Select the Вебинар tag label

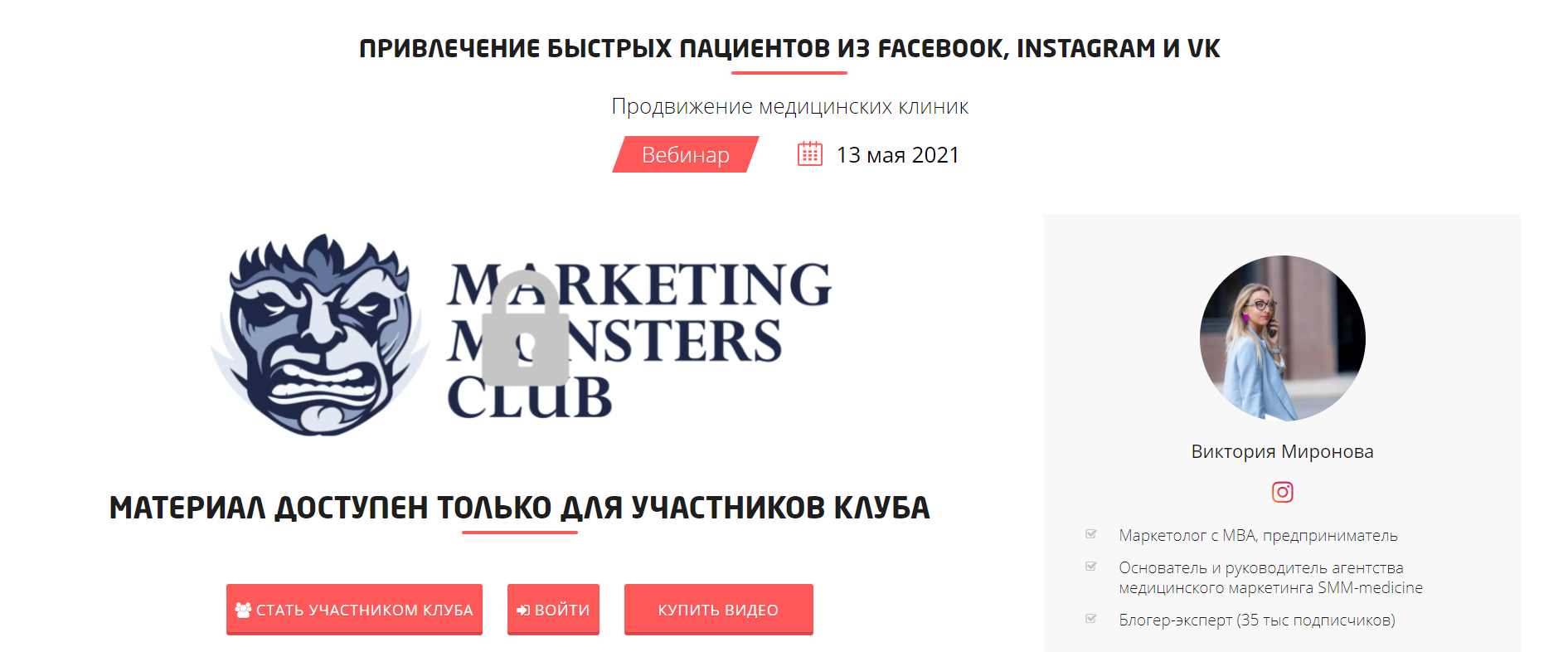click(x=685, y=154)
